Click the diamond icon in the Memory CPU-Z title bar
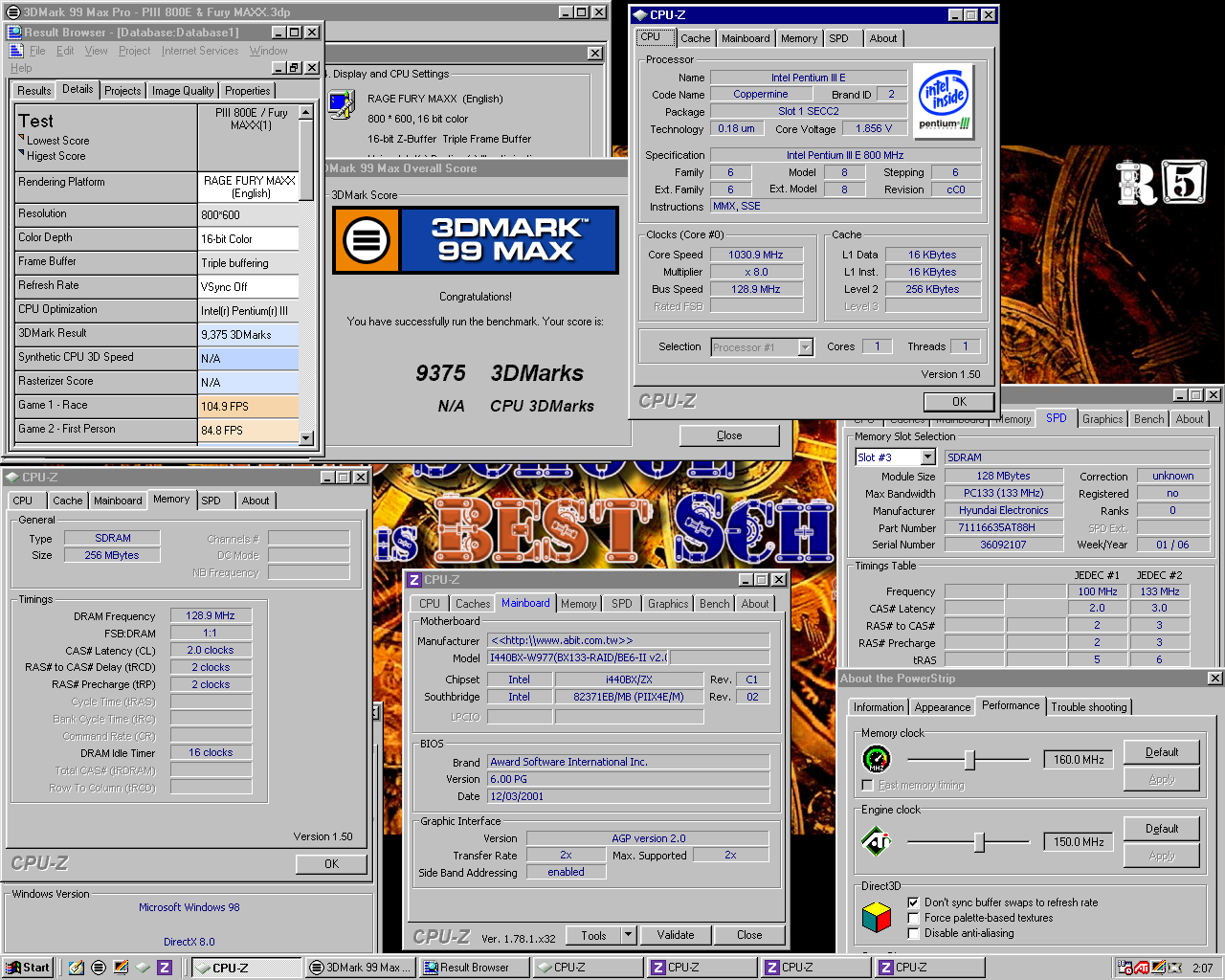 pos(12,477)
